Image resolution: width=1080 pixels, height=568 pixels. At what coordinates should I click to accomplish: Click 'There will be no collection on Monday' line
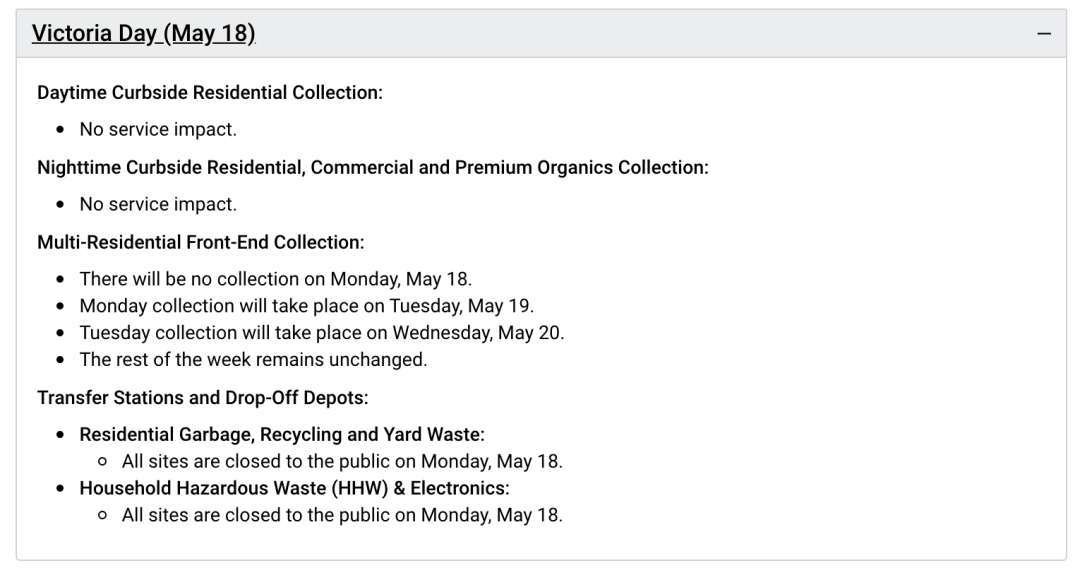click(x=276, y=279)
